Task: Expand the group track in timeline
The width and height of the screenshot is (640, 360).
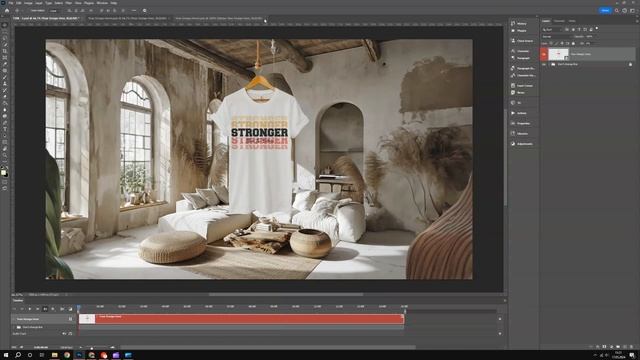Action: [13, 327]
